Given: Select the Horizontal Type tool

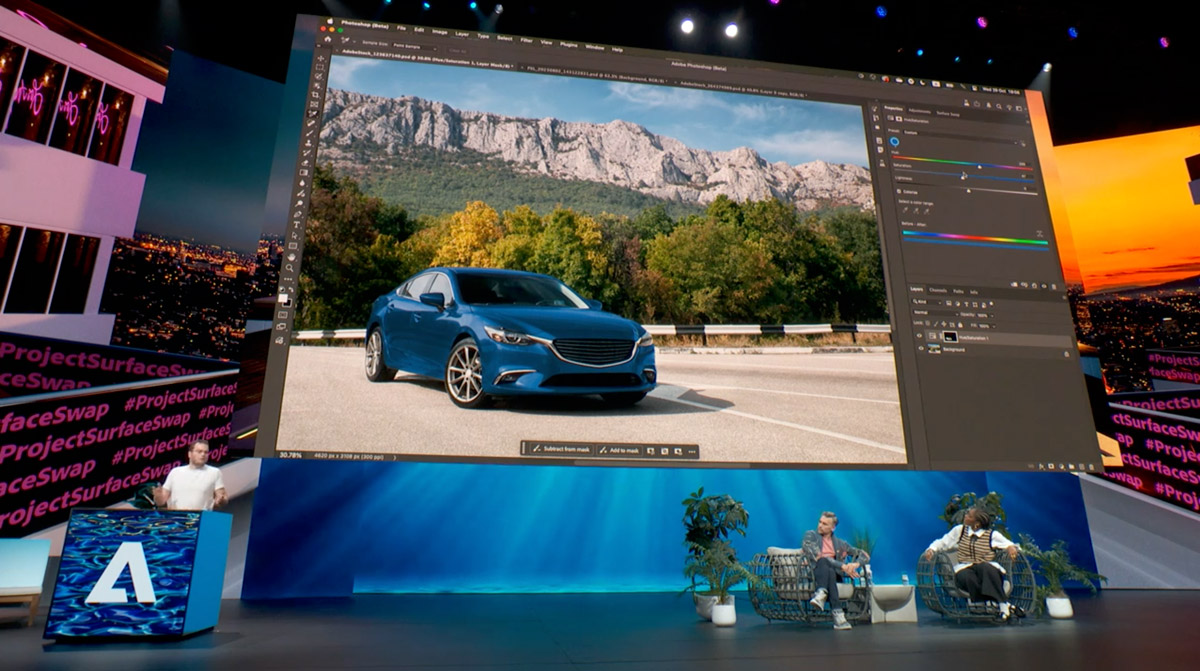Looking at the screenshot, I should pyautogui.click(x=296, y=225).
